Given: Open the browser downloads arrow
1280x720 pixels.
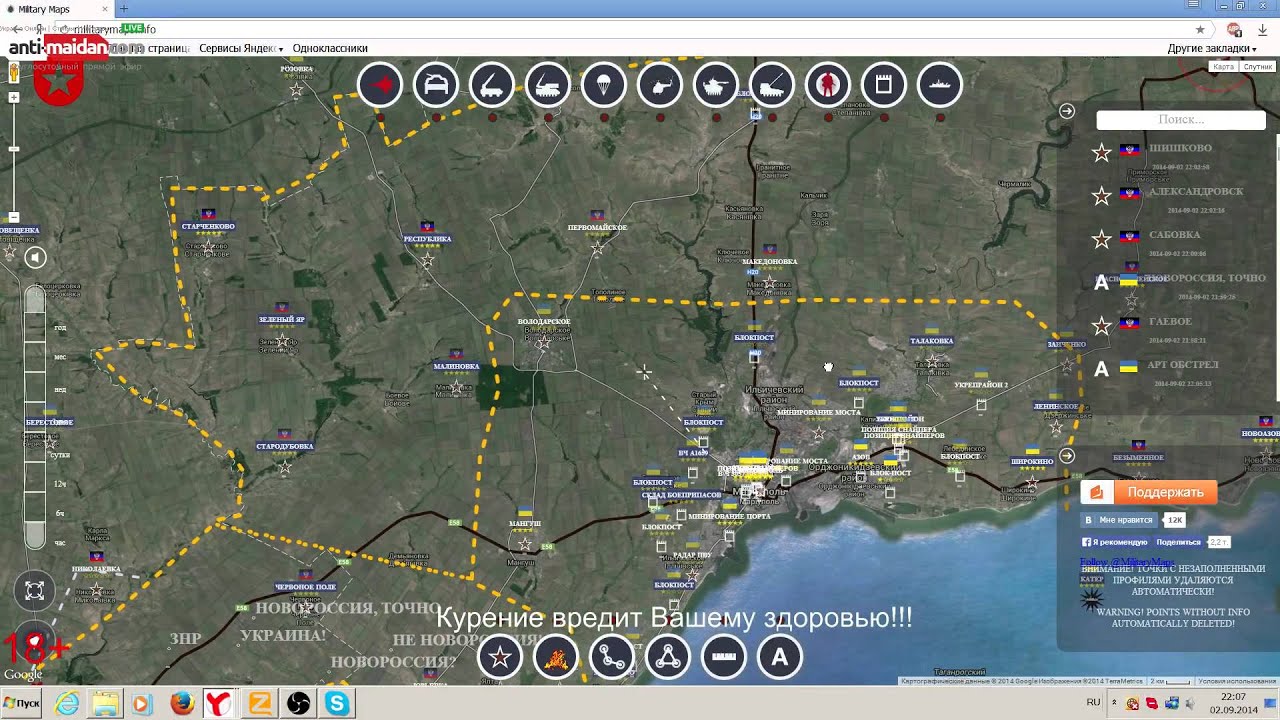Looking at the screenshot, I should (1263, 30).
